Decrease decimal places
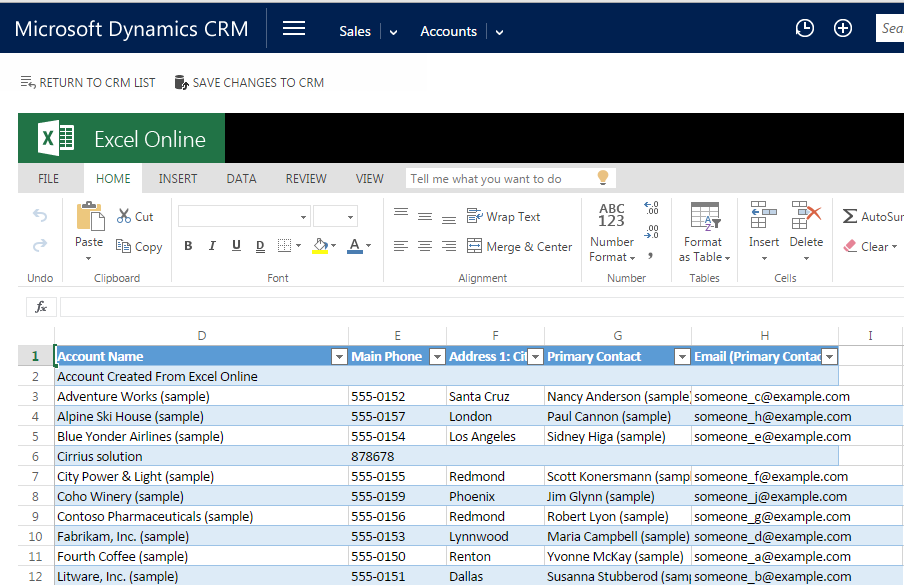The image size is (904, 585). pos(651,232)
